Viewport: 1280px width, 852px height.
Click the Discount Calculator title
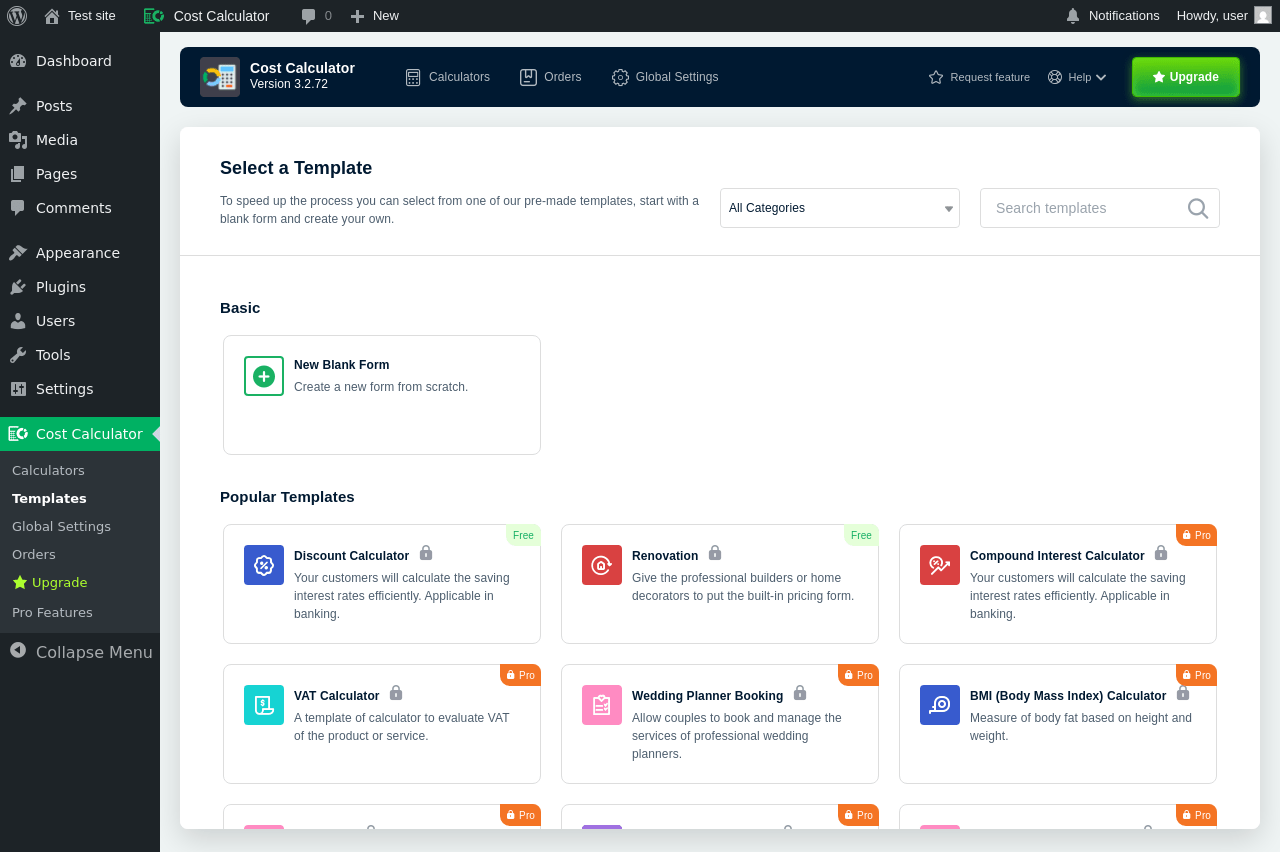(351, 556)
